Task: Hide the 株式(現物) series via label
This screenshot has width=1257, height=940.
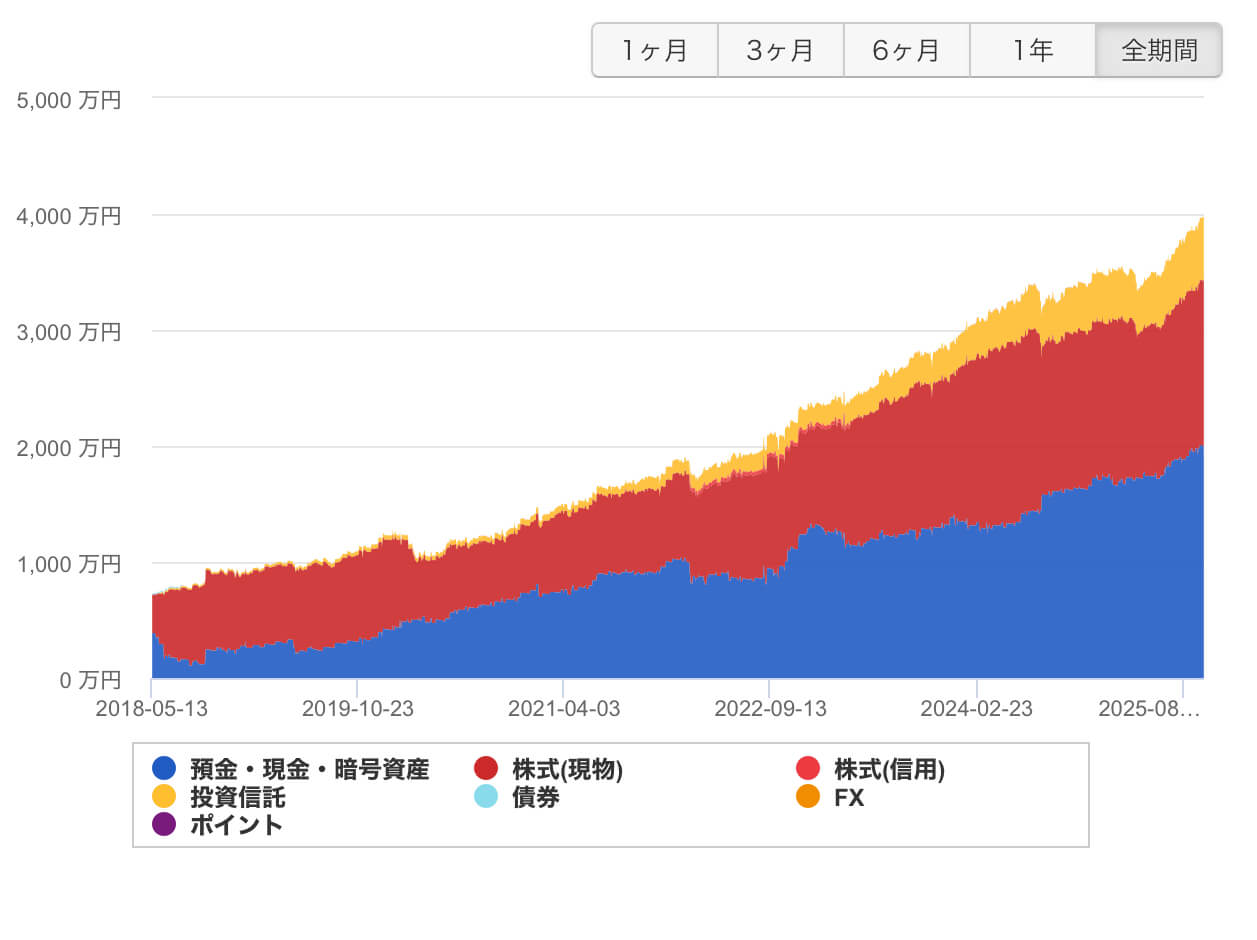Action: click(x=567, y=769)
